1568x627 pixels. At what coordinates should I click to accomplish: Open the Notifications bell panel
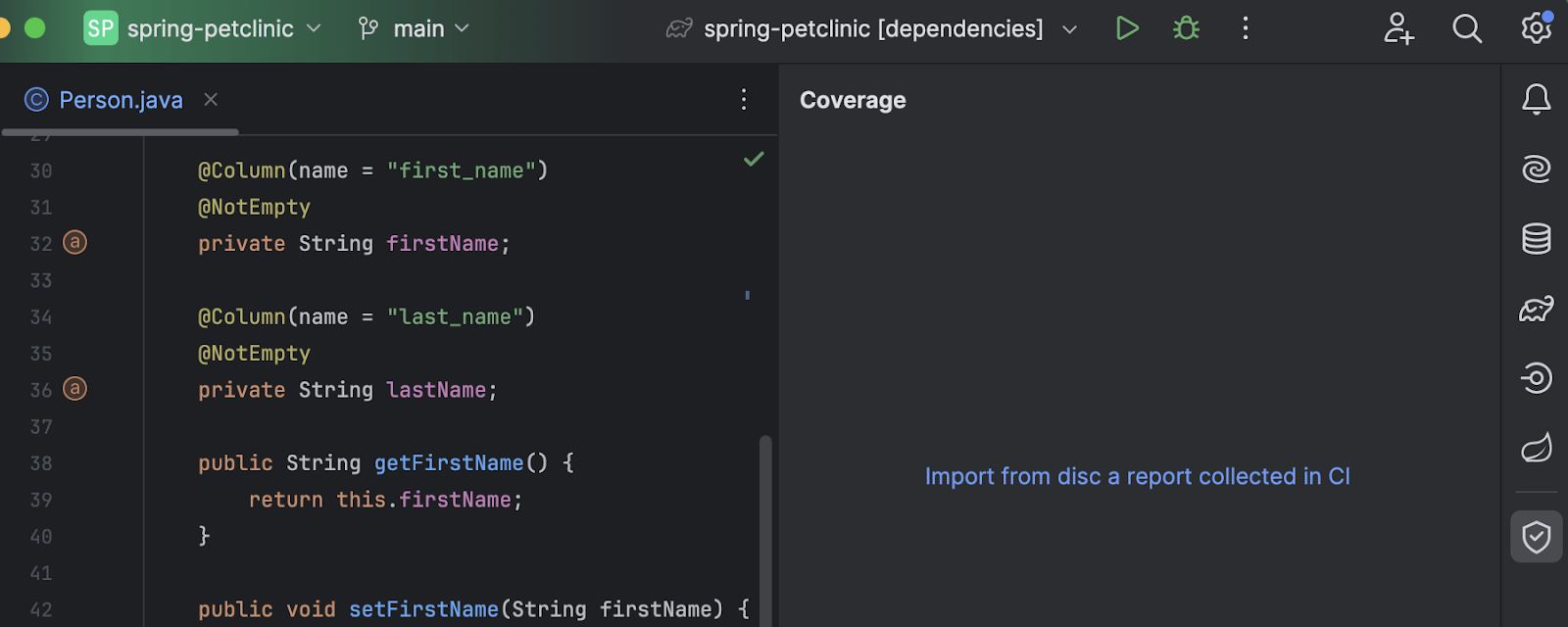(1536, 99)
